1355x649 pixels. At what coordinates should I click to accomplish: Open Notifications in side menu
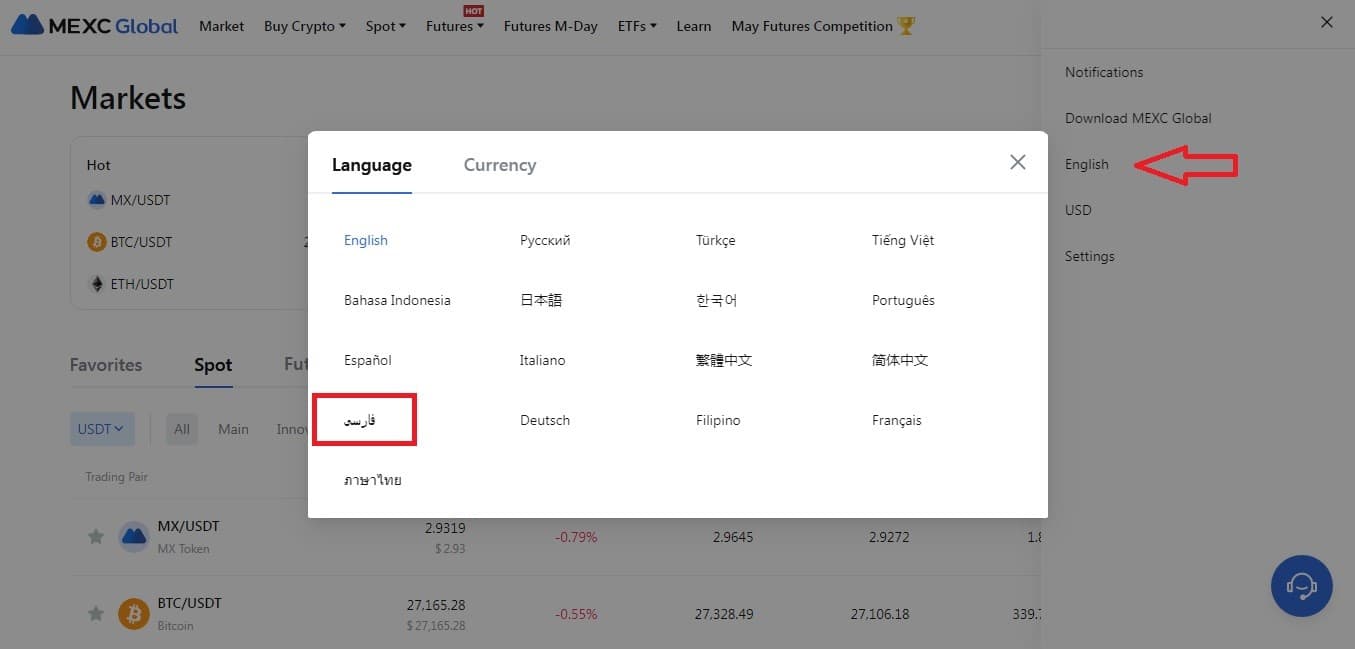pyautogui.click(x=1104, y=72)
